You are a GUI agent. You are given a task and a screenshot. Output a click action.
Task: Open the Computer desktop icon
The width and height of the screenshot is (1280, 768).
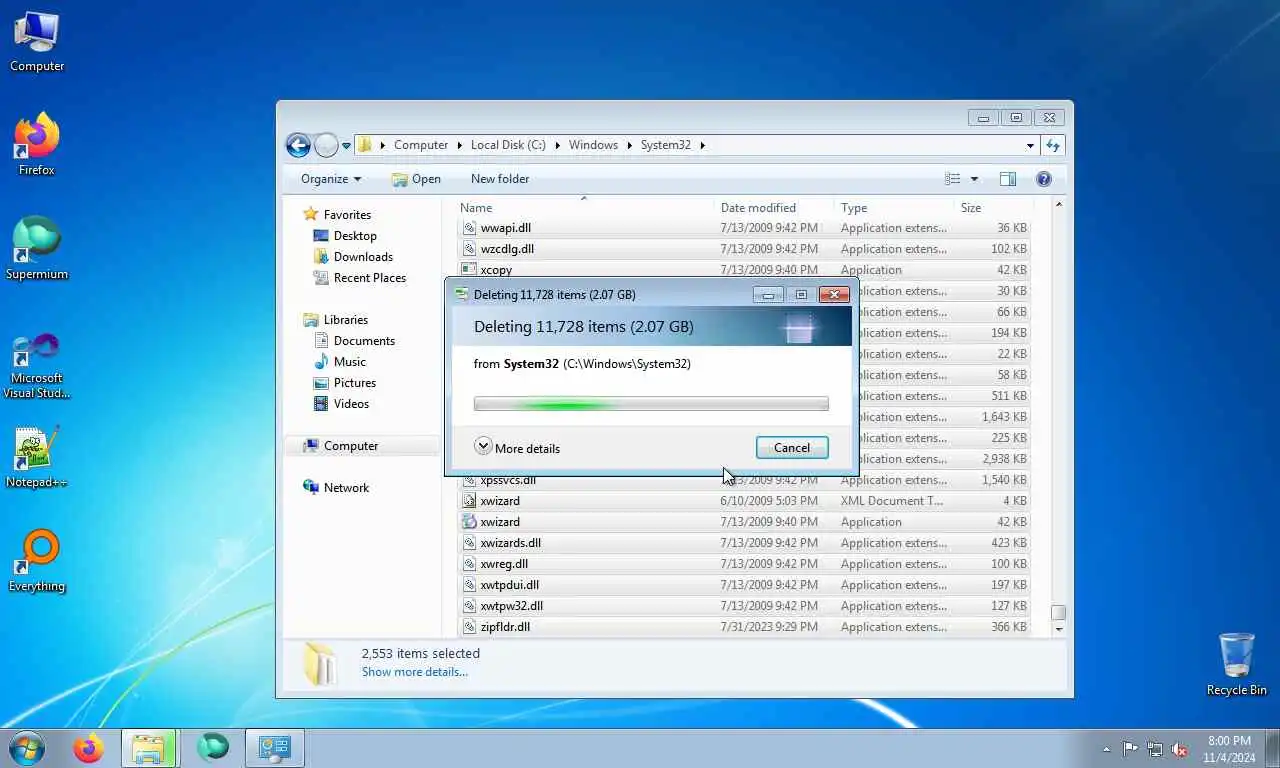tap(37, 42)
